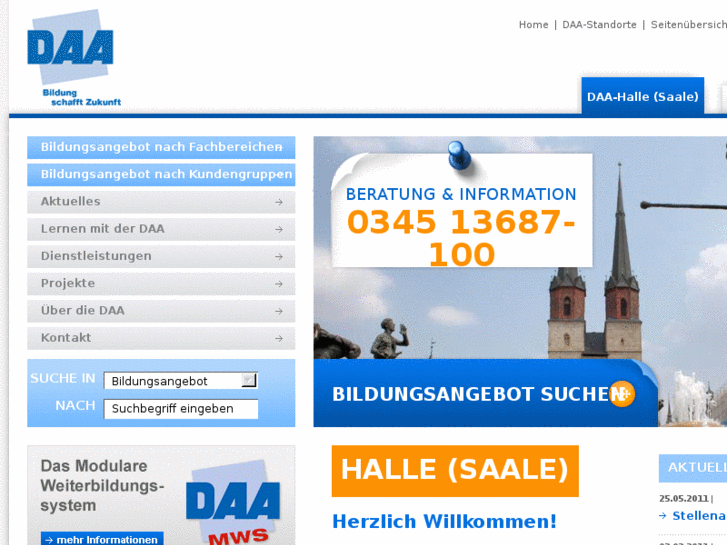Click the Suchbegriff eingeben search field
Viewport: 727px width, 545px height.
tap(180, 409)
